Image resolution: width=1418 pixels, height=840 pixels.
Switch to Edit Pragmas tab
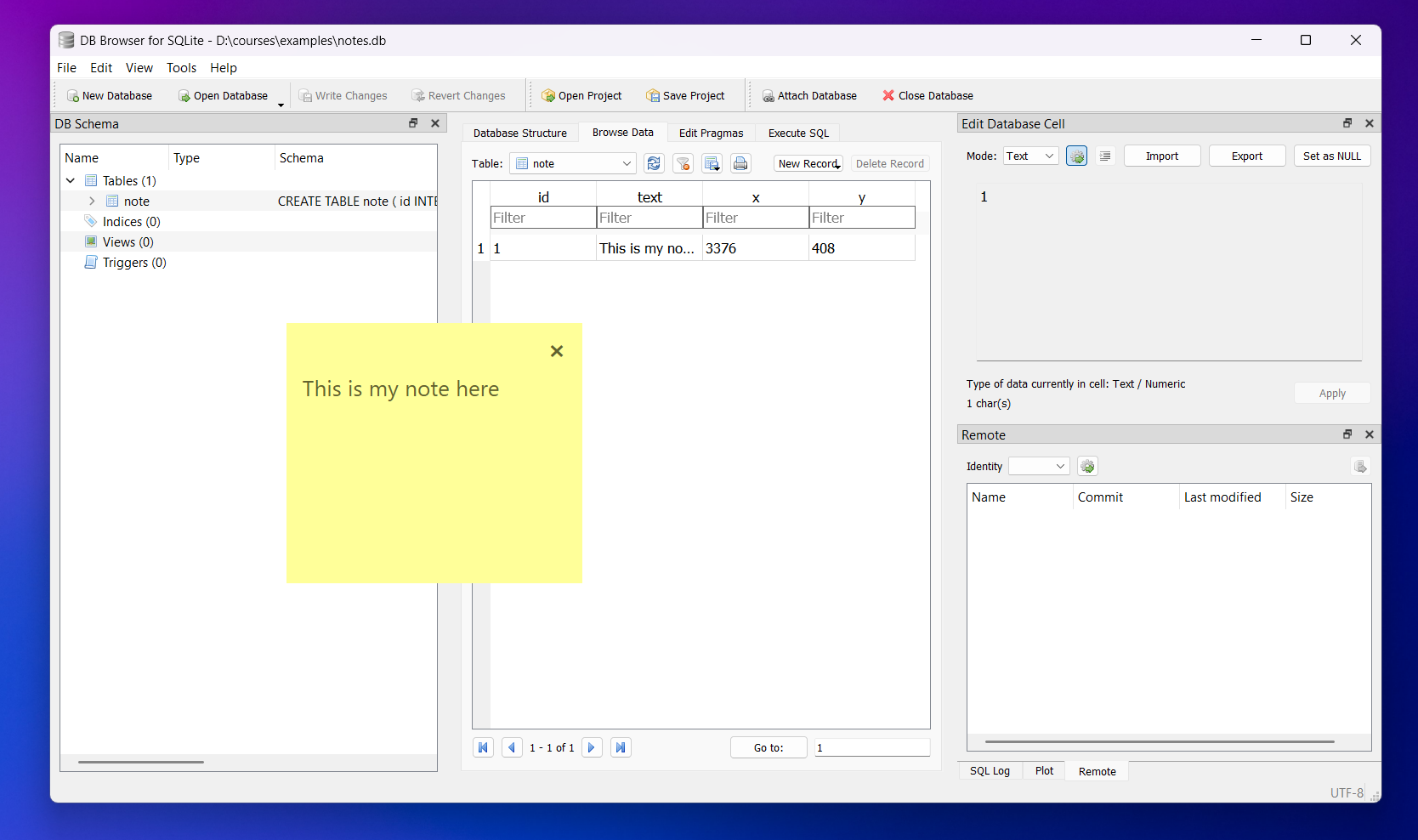point(712,133)
